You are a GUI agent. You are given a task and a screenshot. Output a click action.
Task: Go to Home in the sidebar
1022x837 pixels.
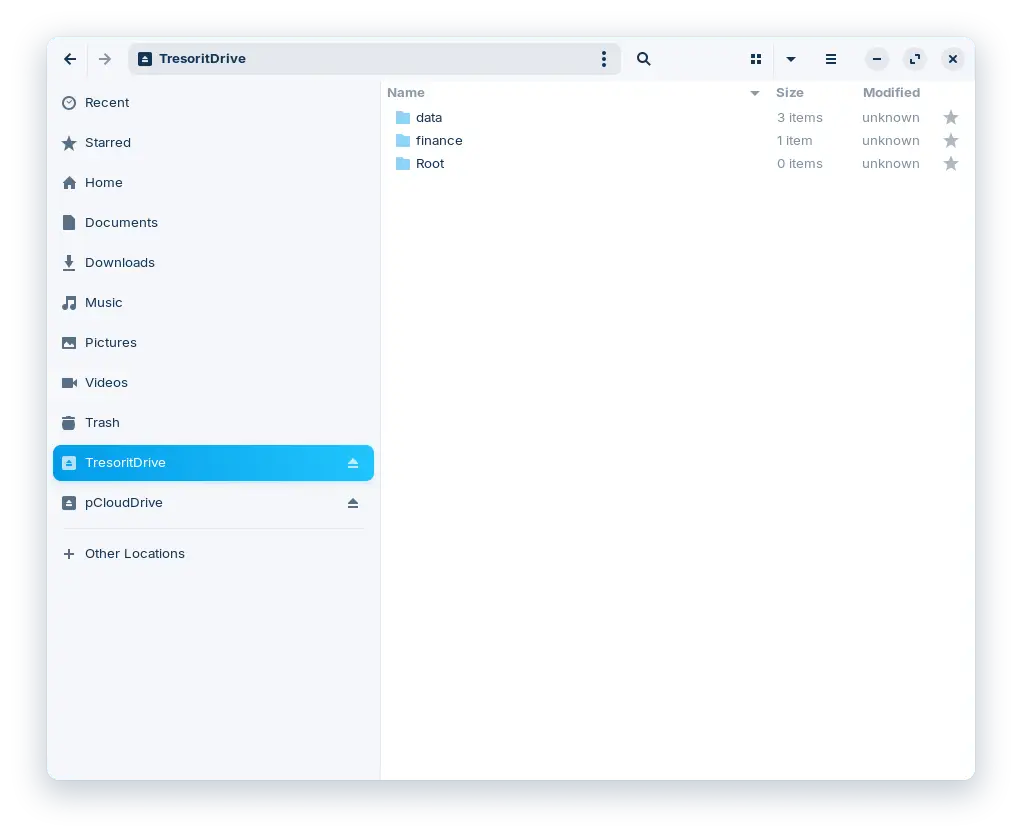coord(213,183)
